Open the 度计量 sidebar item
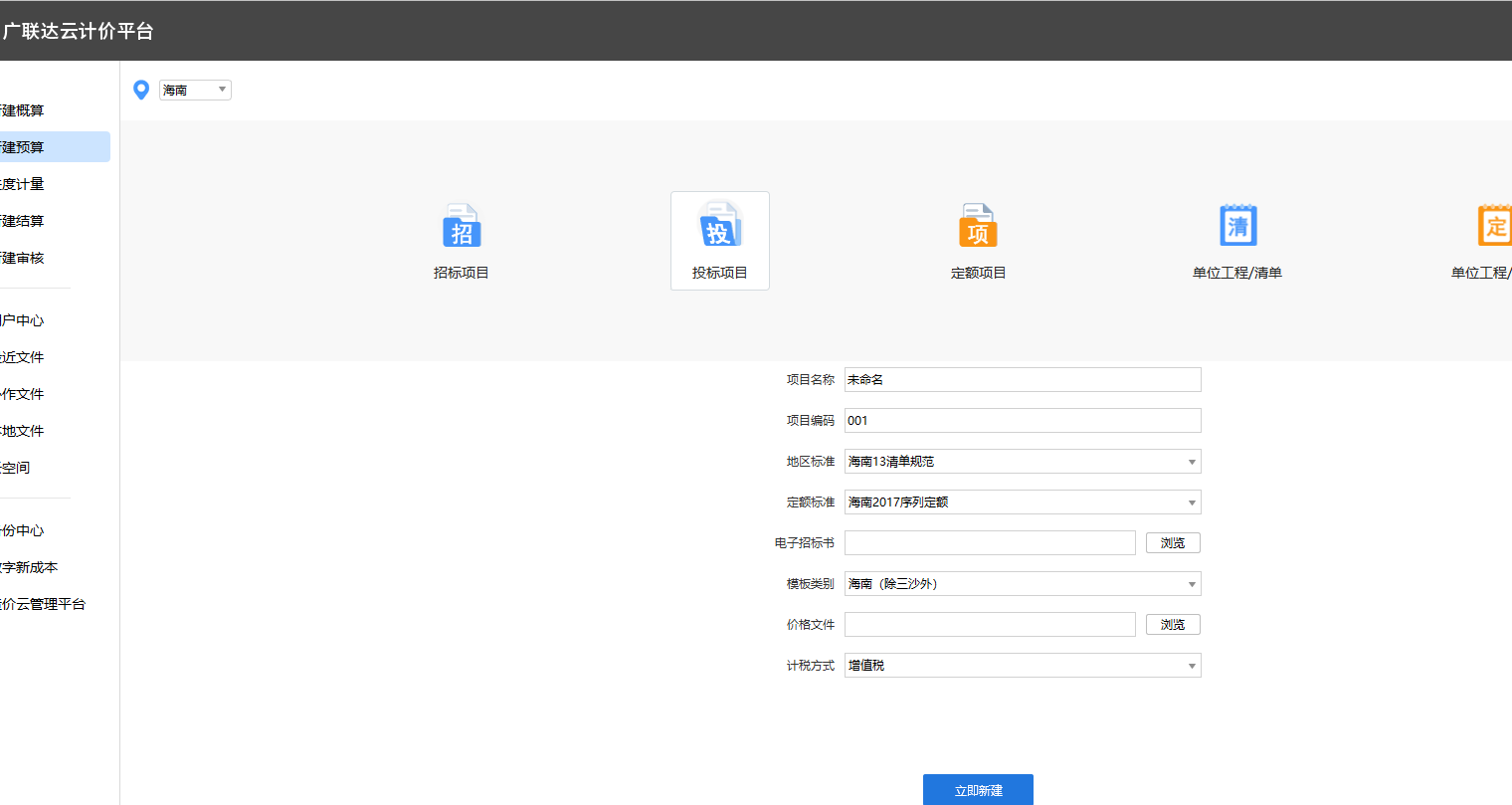Image resolution: width=1512 pixels, height=805 pixels. pos(55,184)
